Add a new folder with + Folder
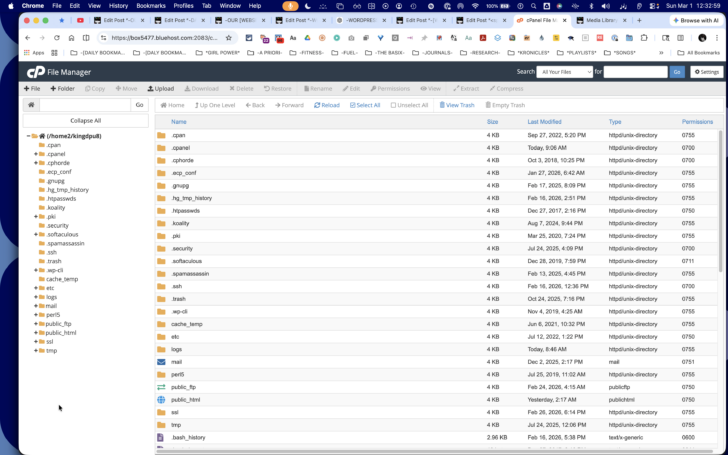Viewport: 728px width, 455px height. point(63,89)
